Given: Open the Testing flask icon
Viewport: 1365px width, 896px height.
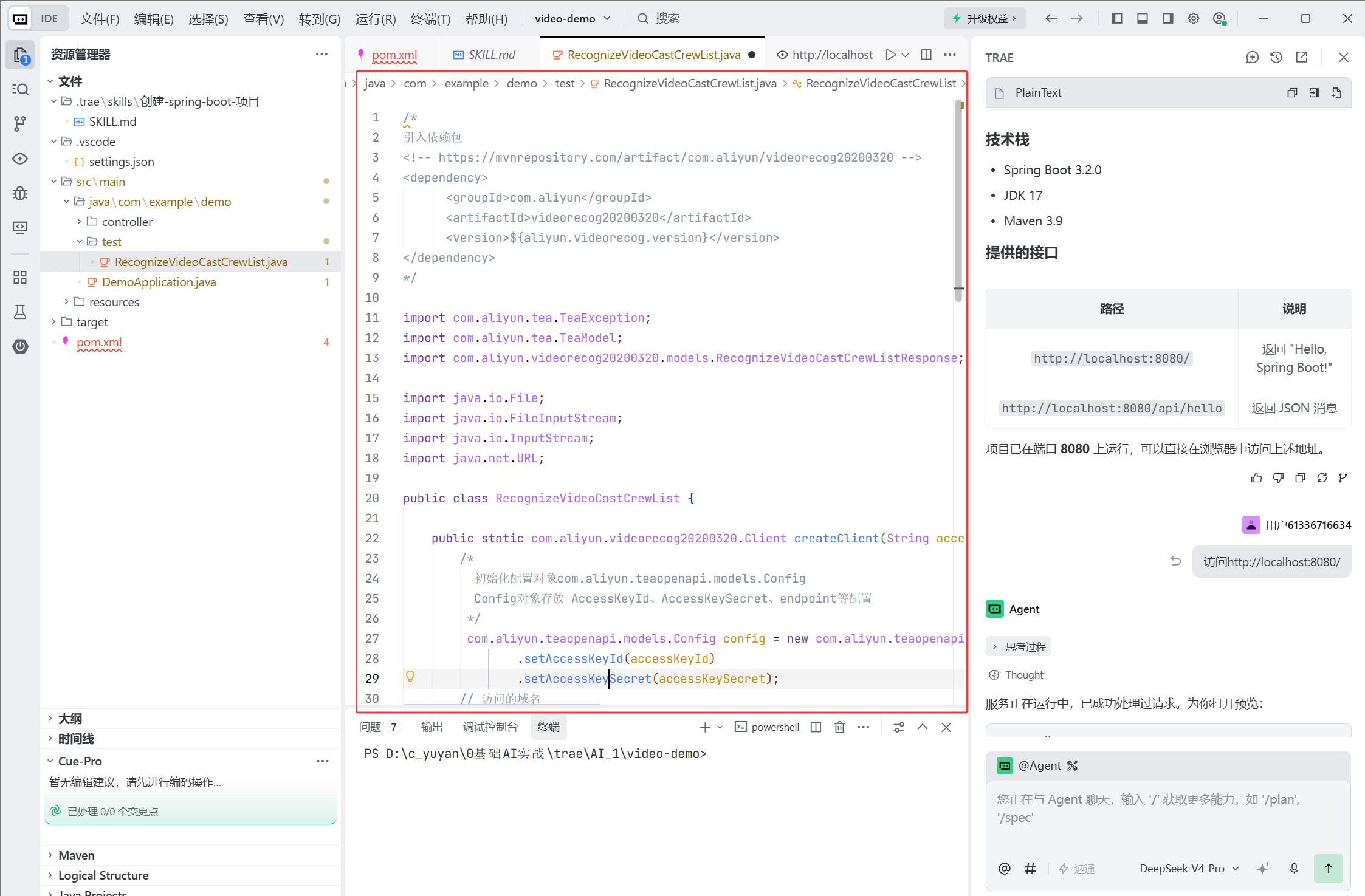Looking at the screenshot, I should 21,312.
